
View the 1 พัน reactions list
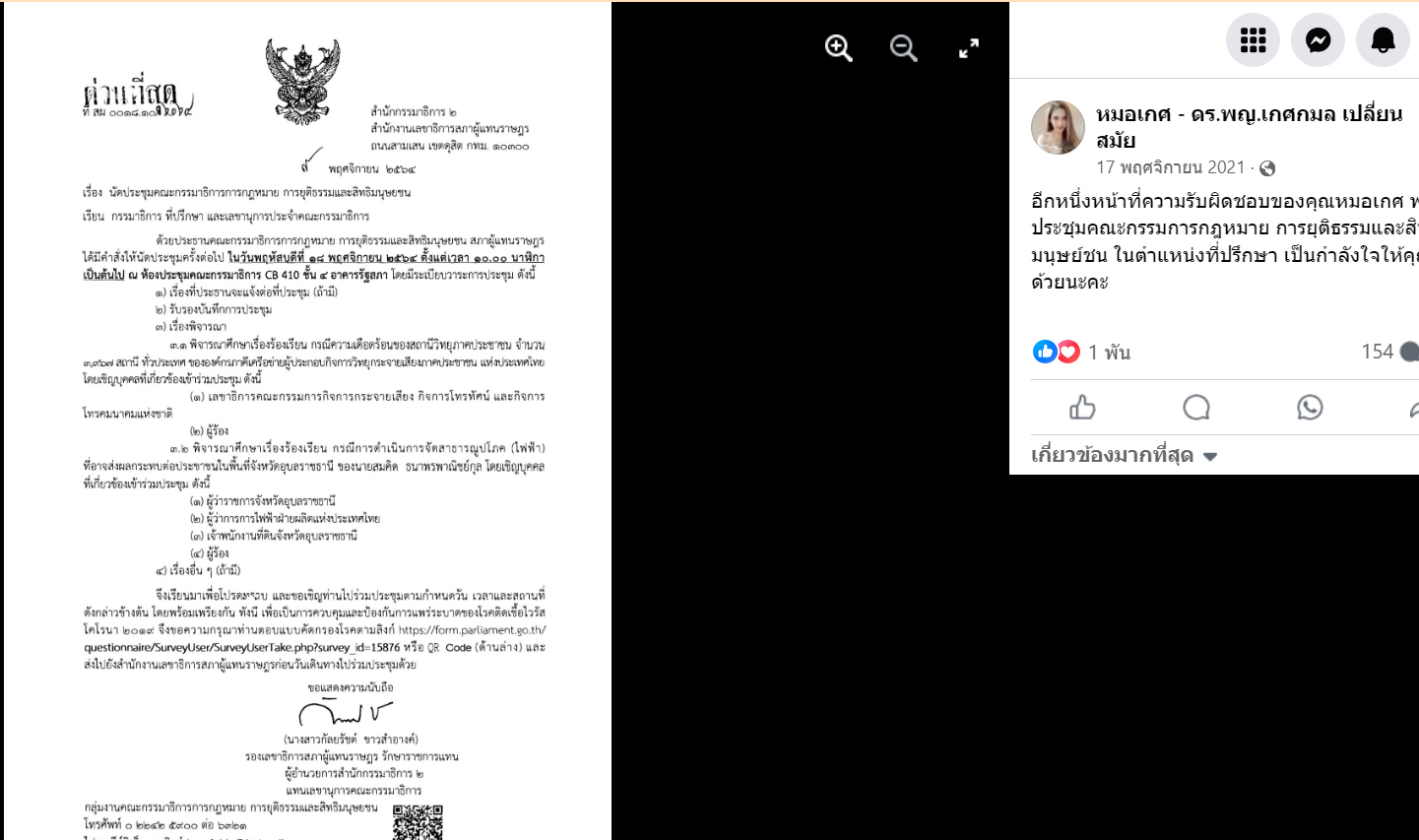coord(1109,352)
